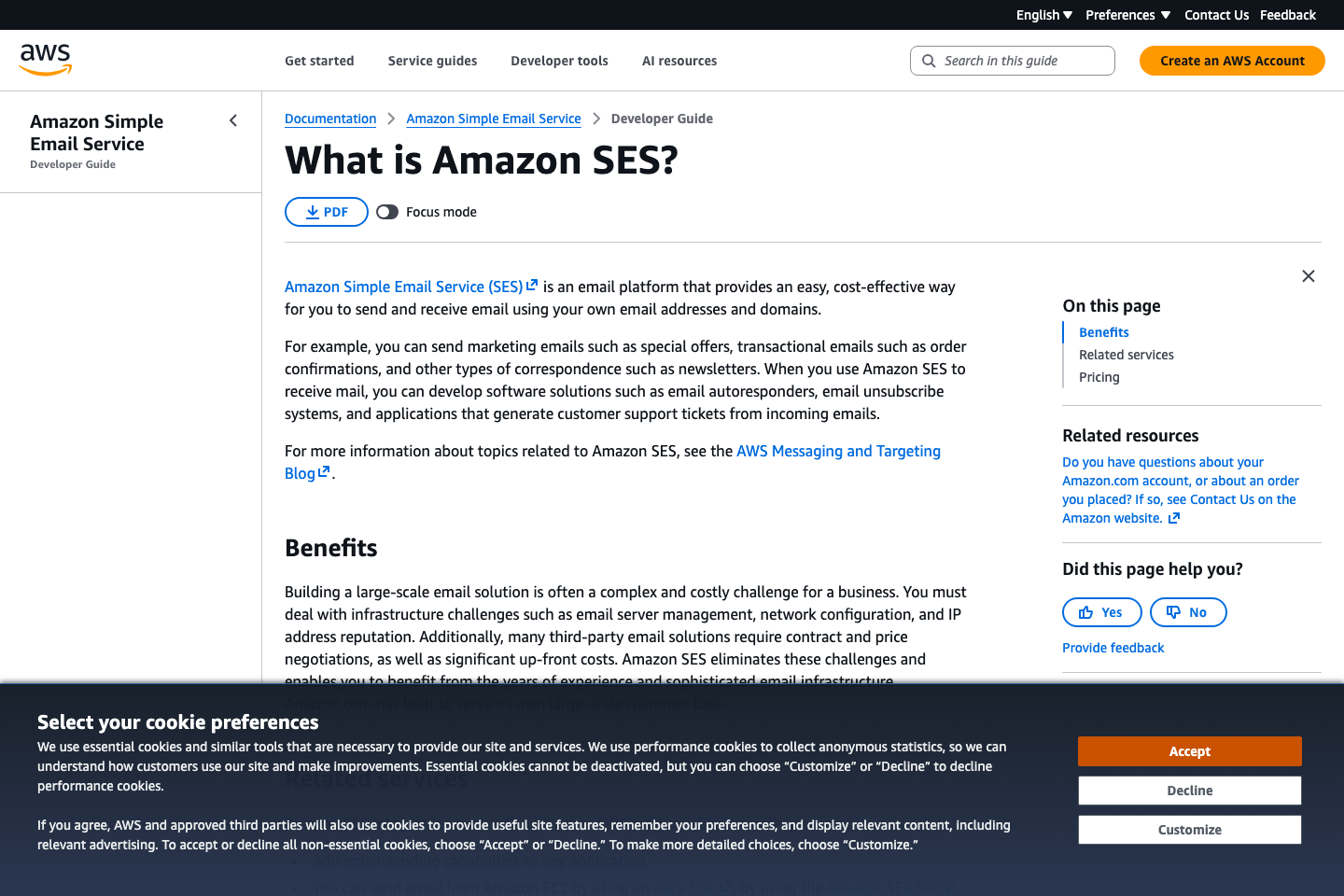Collapse the Amazon Simple Email Service sidebar
This screenshot has width=1344, height=896.
point(232,119)
